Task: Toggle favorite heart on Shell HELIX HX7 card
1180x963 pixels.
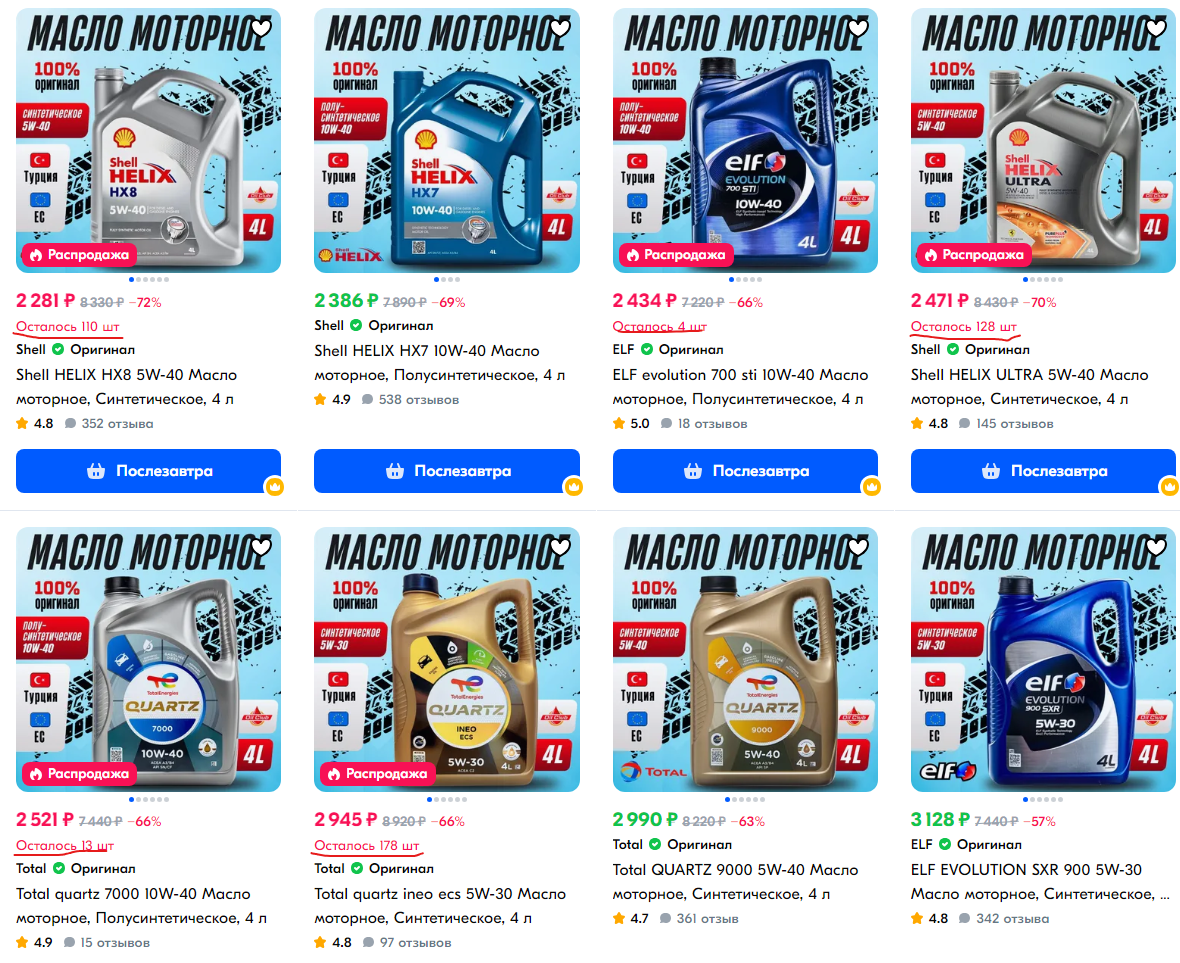Action: pos(560,29)
